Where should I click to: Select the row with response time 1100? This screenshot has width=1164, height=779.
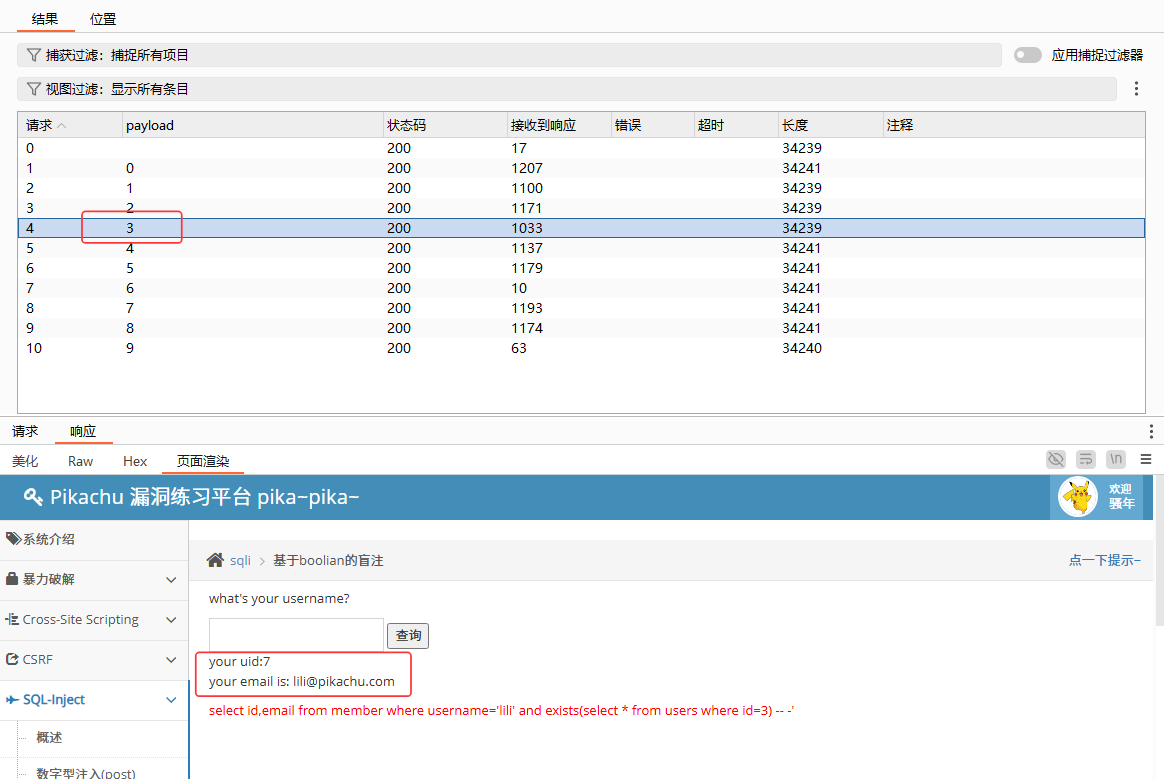pos(581,188)
